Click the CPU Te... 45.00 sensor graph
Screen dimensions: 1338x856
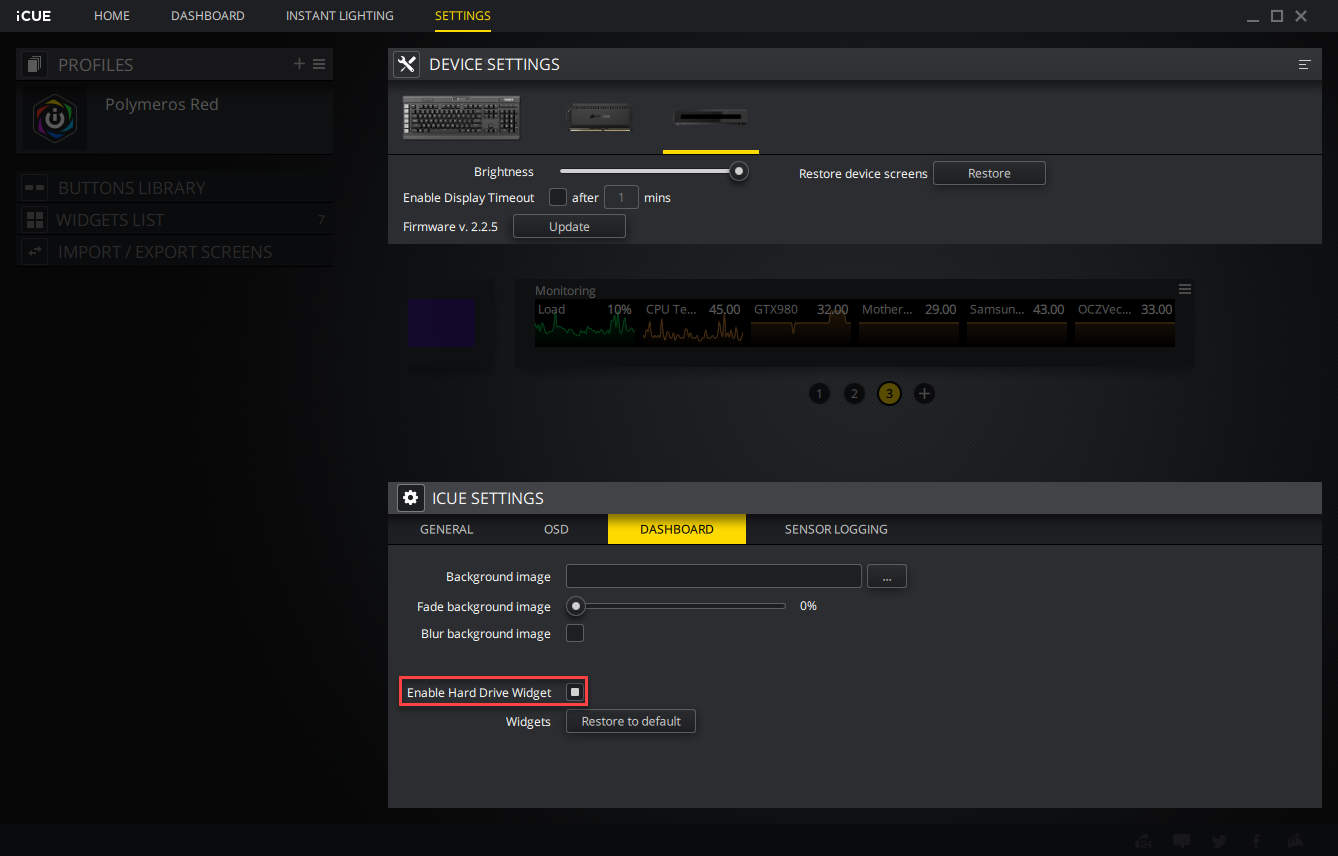click(x=693, y=324)
